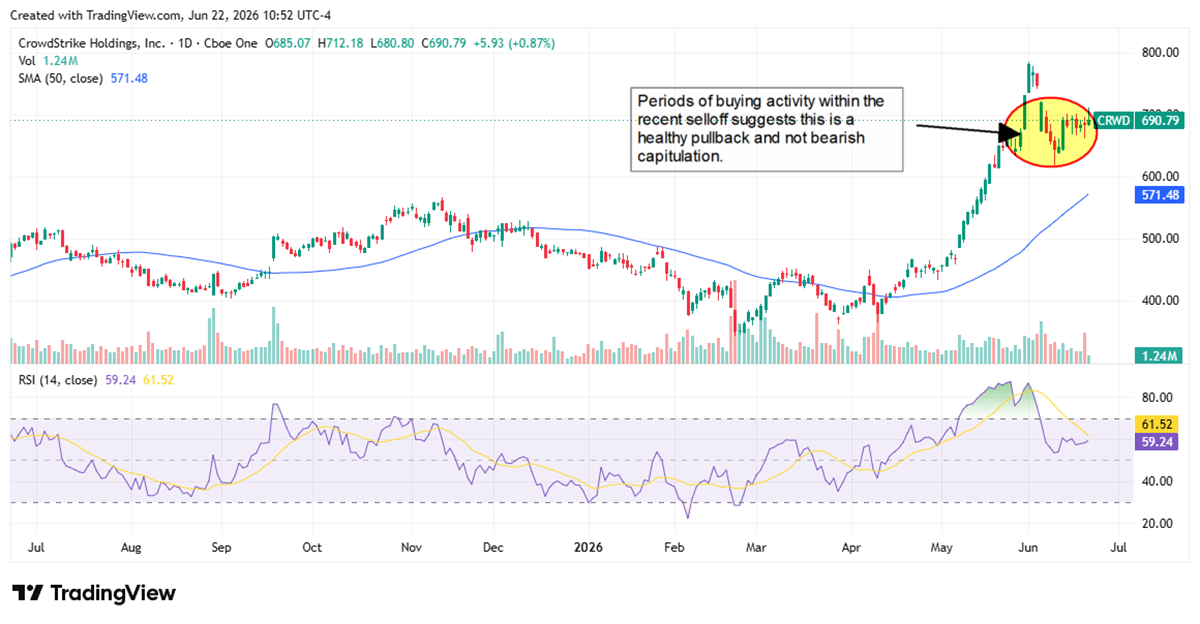
Task: Click the Feb label on time axis
Action: (675, 549)
